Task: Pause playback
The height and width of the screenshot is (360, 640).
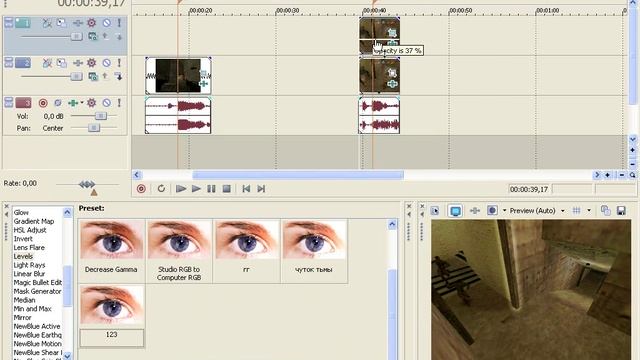Action: click(x=211, y=189)
